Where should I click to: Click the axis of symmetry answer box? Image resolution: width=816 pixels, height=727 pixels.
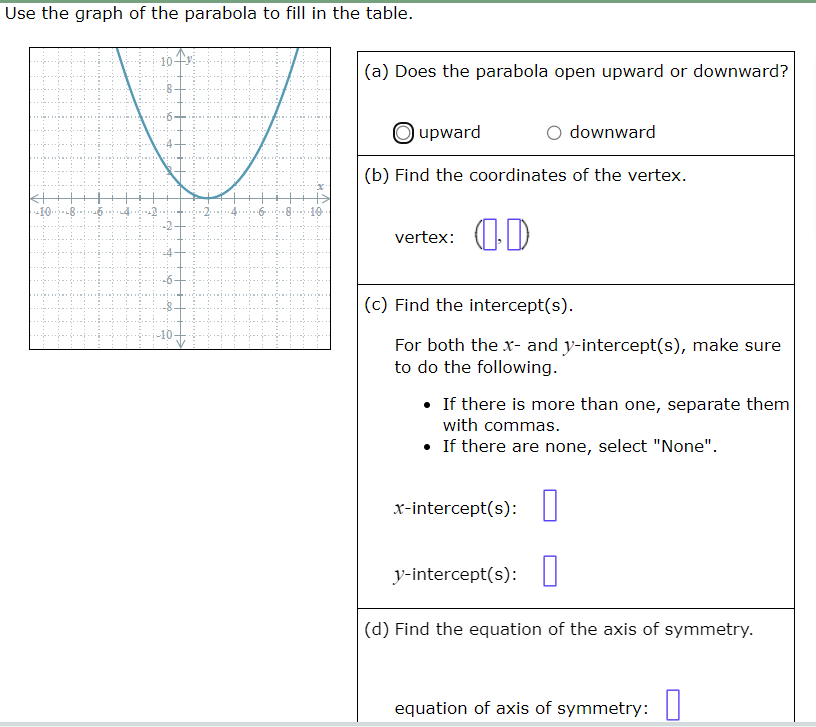673,704
